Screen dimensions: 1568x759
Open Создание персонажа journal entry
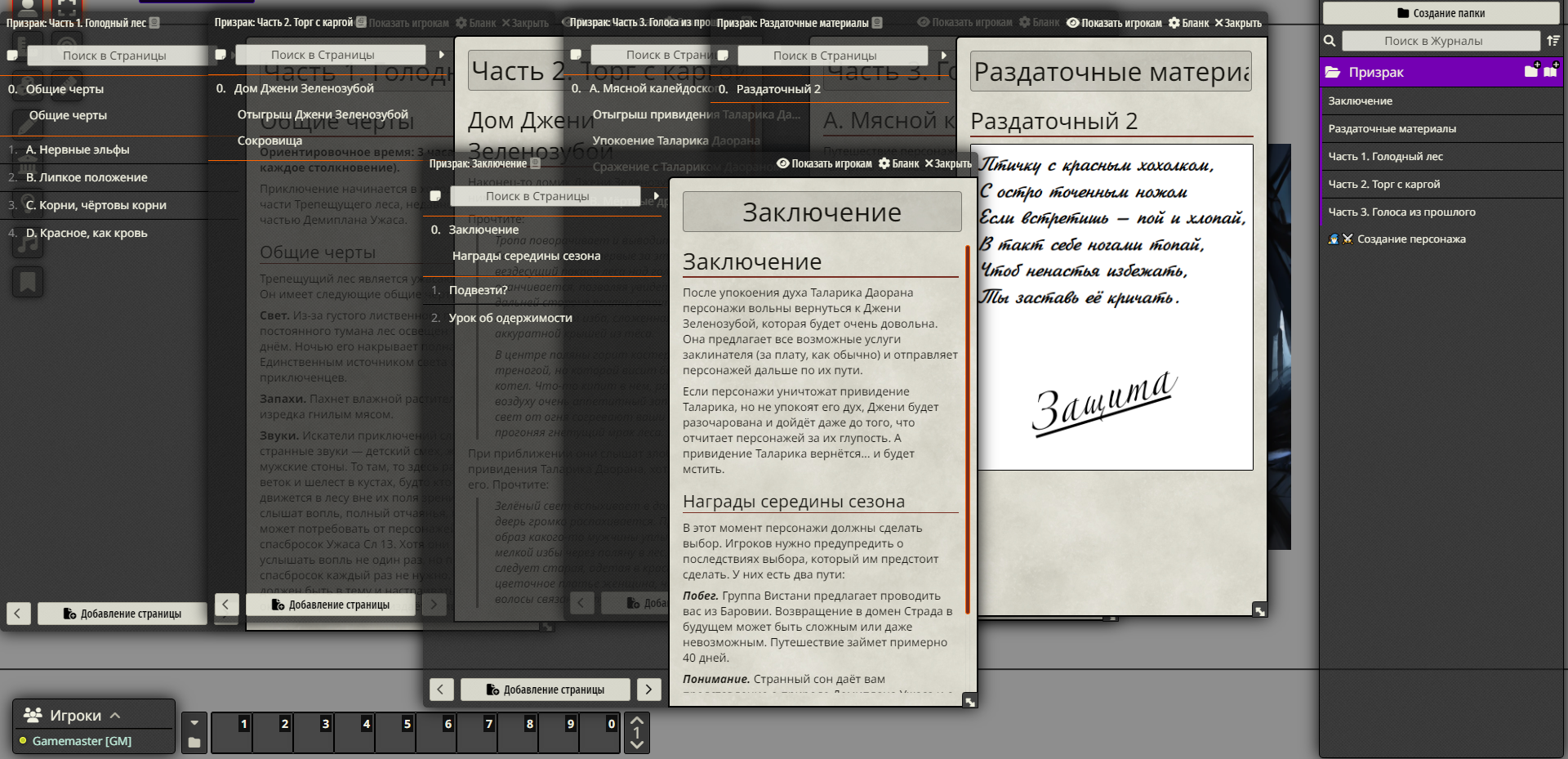1441,239
